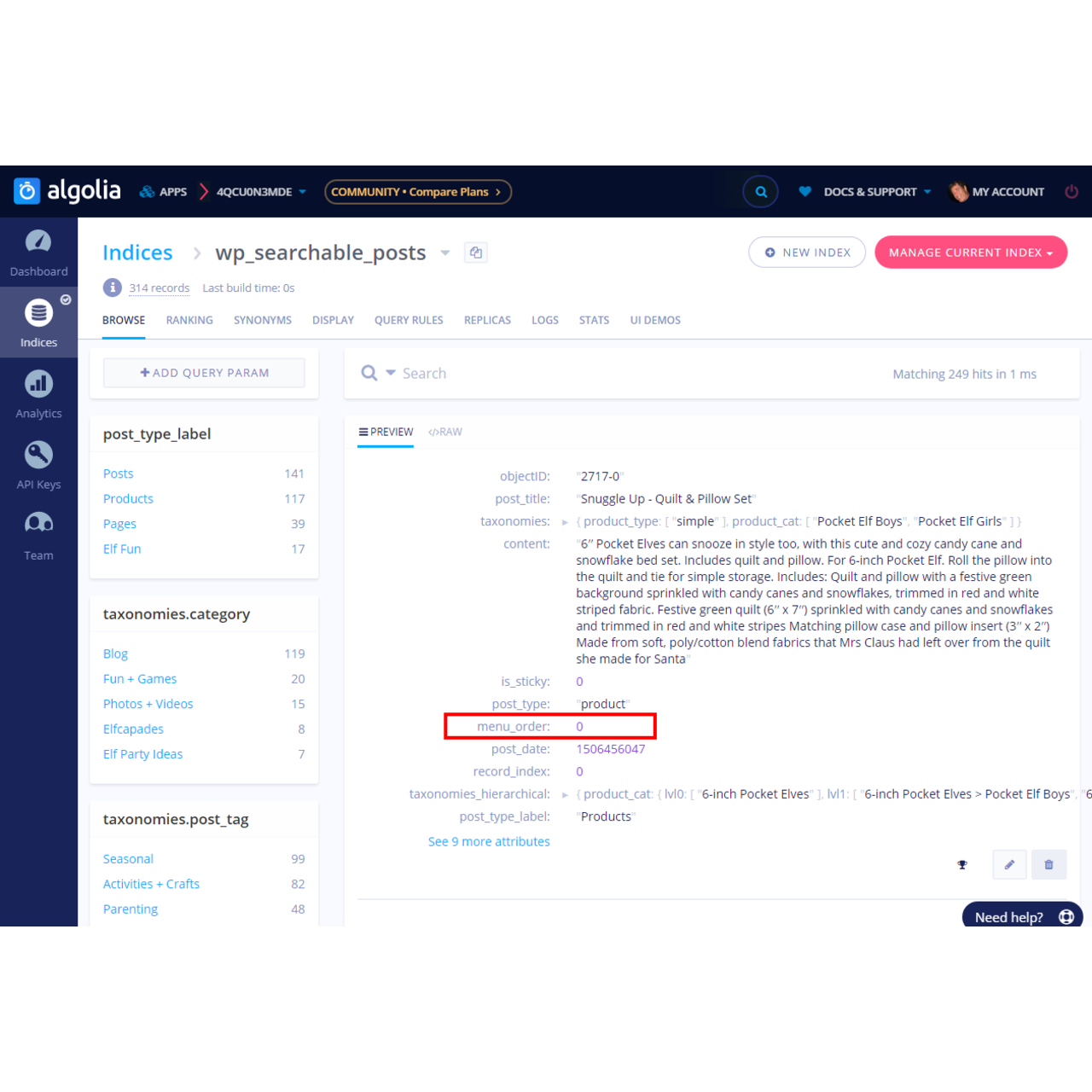Open the Analytics section
The height and width of the screenshot is (1092, 1092).
point(38,393)
